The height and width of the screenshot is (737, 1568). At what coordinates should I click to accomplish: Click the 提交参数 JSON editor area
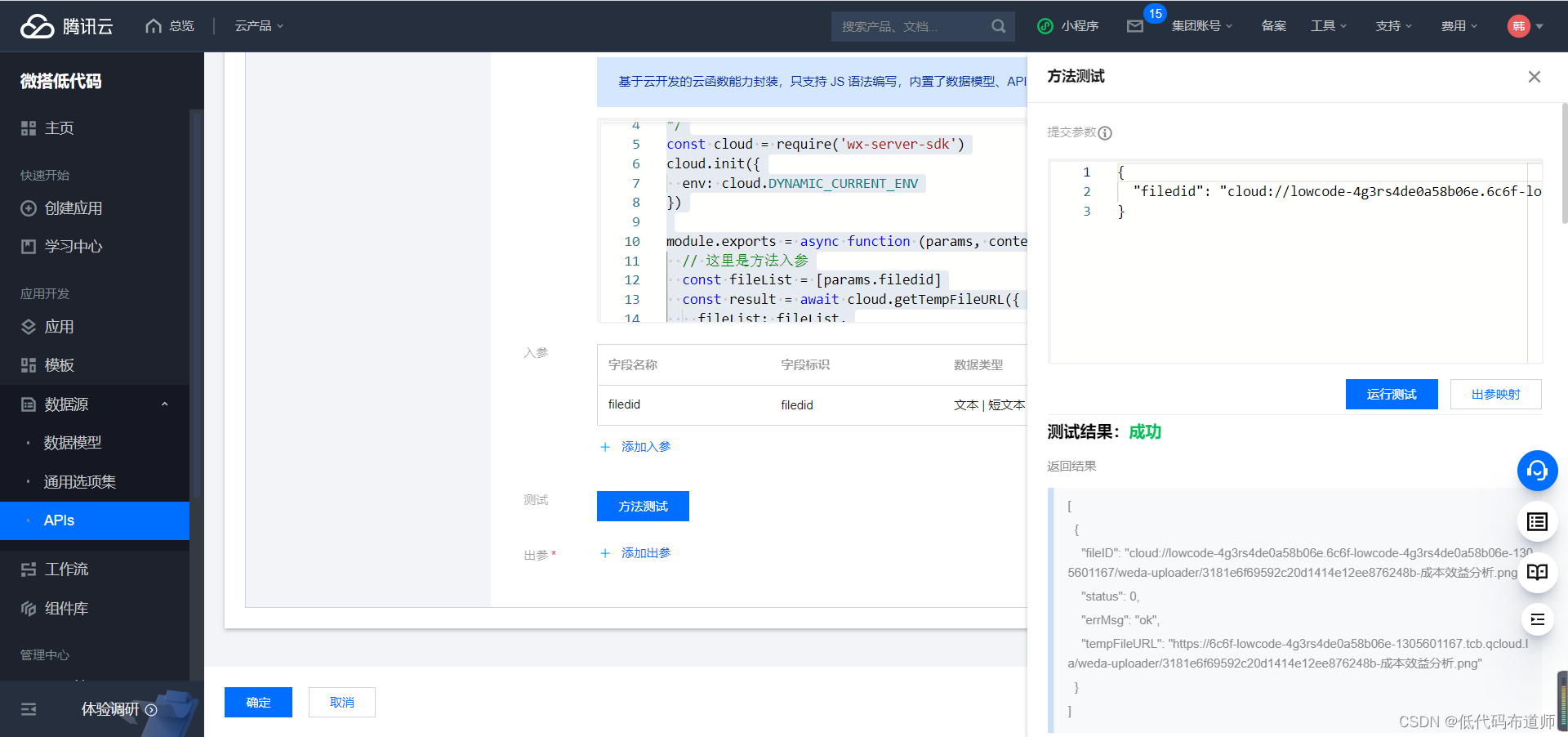(x=1295, y=261)
